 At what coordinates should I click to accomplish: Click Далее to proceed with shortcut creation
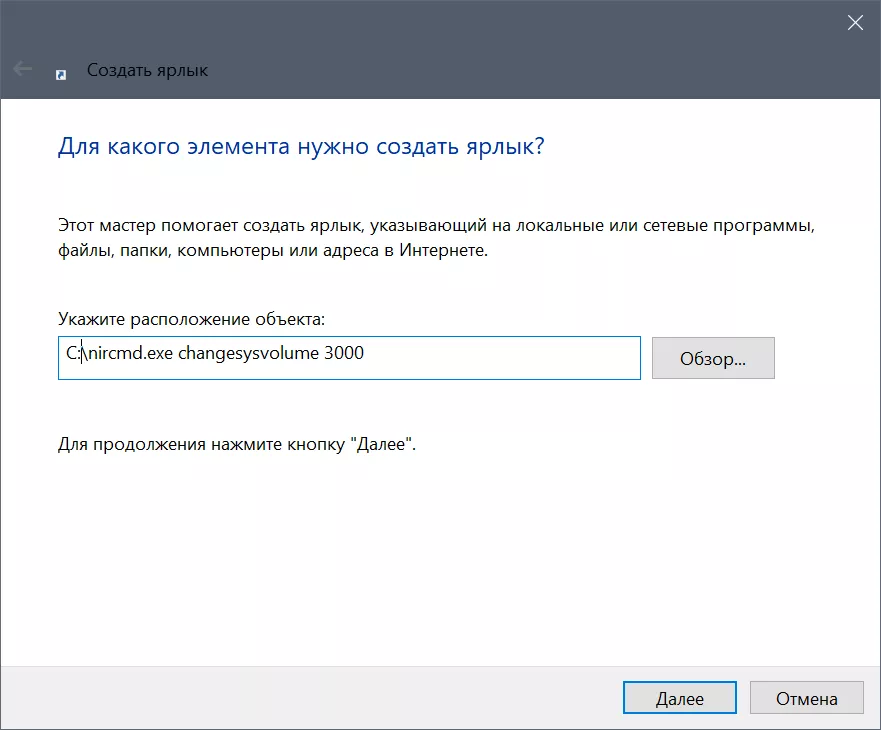coord(679,697)
